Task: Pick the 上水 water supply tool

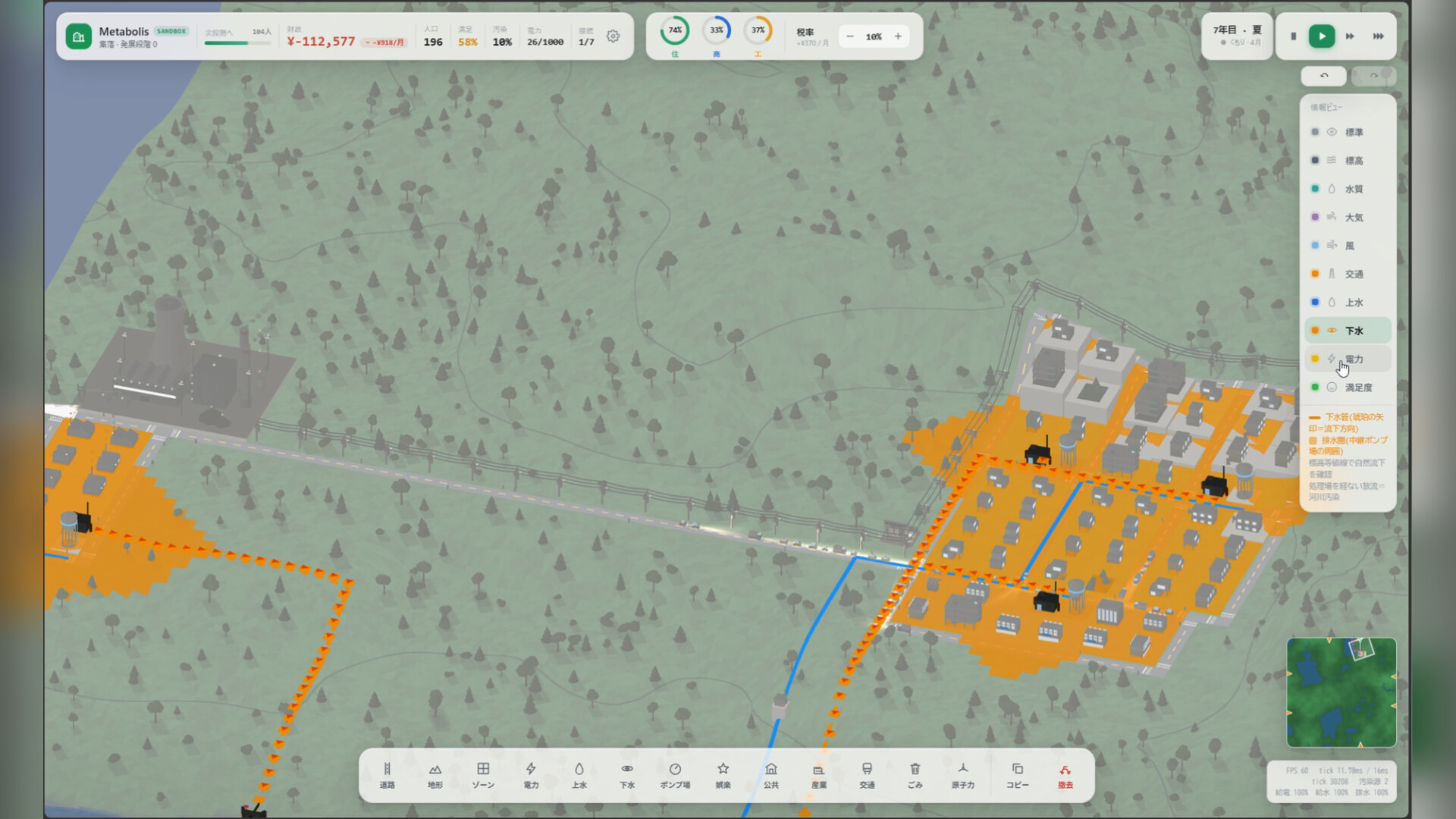Action: (579, 775)
